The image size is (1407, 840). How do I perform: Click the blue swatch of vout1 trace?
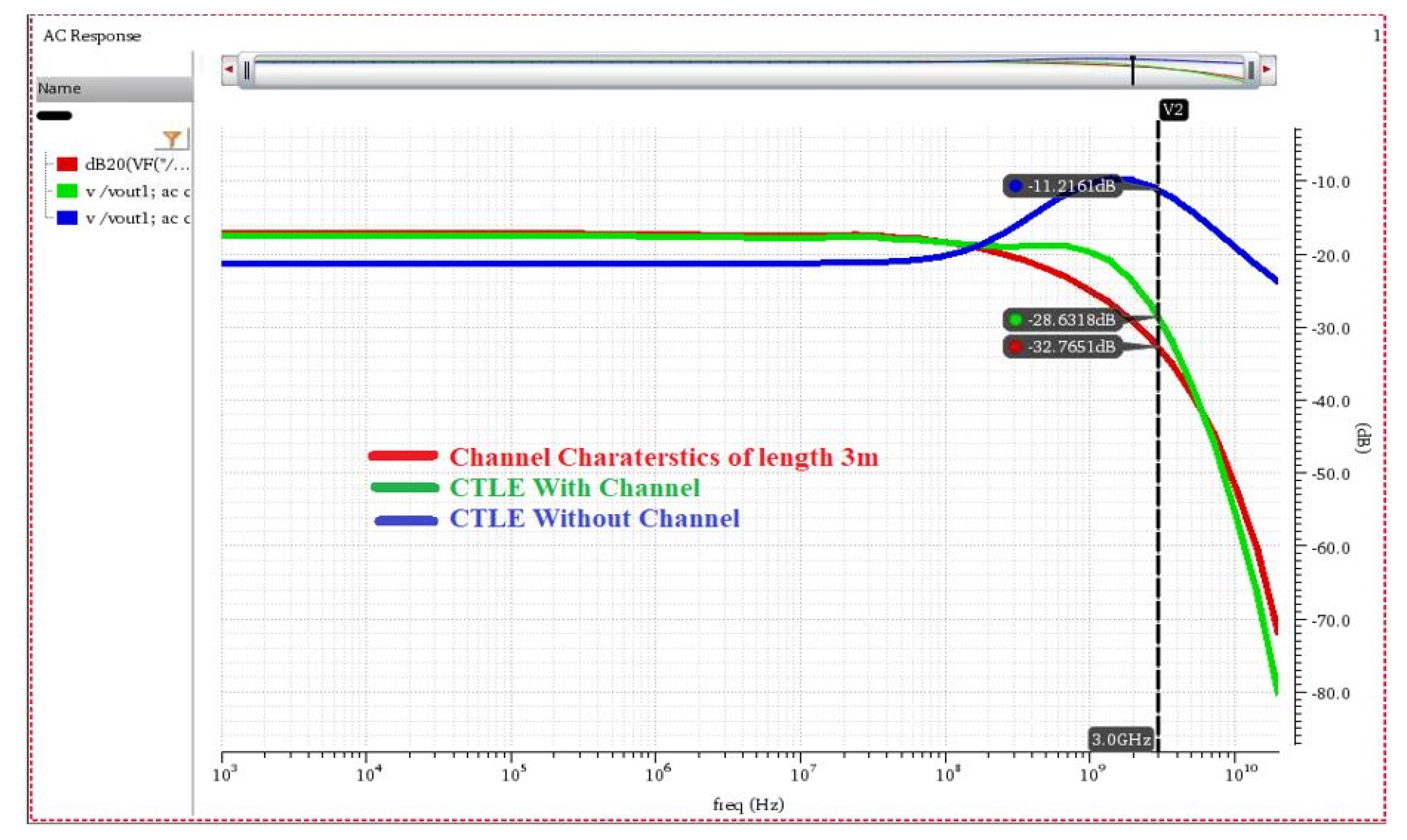click(x=67, y=218)
